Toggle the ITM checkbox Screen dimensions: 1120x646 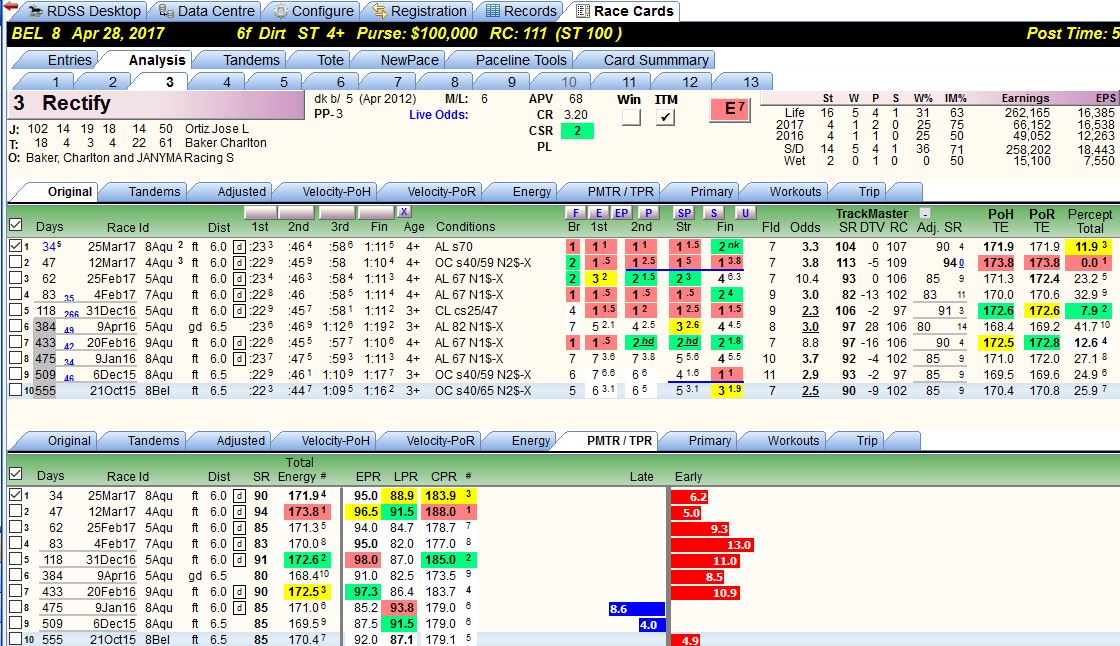[x=665, y=117]
